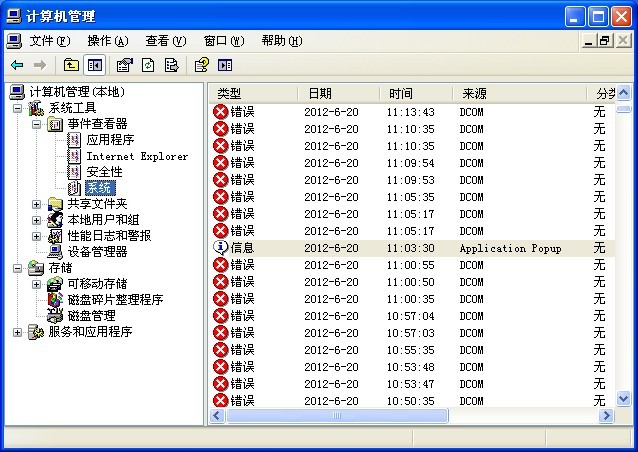Sort by the 类型 column header

253,94
